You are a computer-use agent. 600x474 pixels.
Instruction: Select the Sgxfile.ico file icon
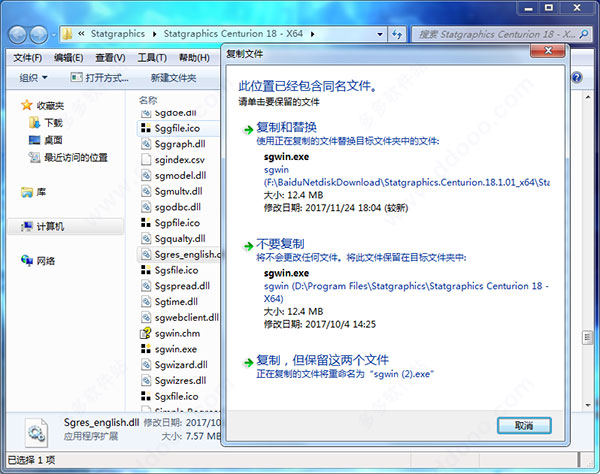pyautogui.click(x=146, y=396)
